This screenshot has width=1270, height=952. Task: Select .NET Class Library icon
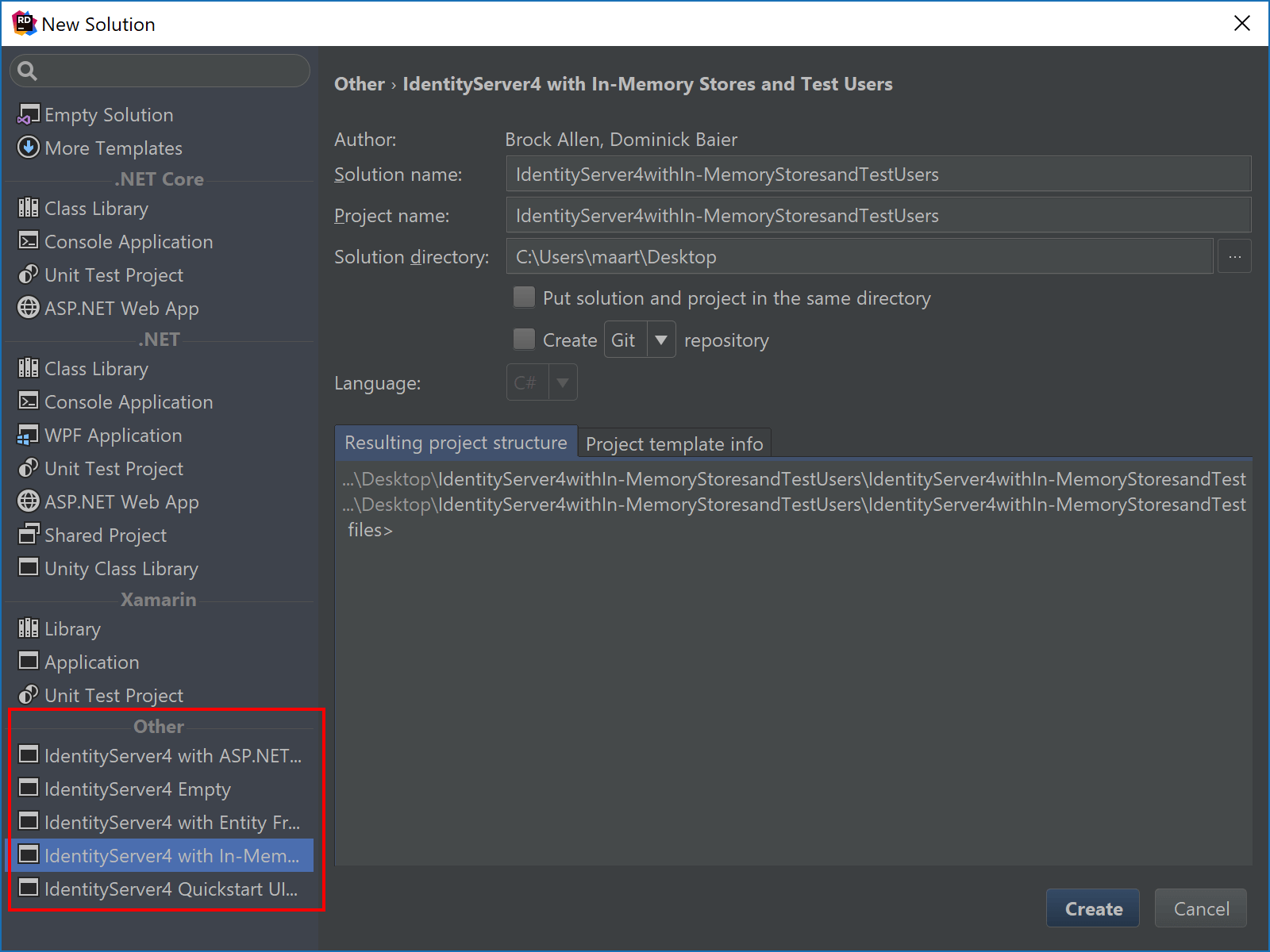tap(29, 368)
